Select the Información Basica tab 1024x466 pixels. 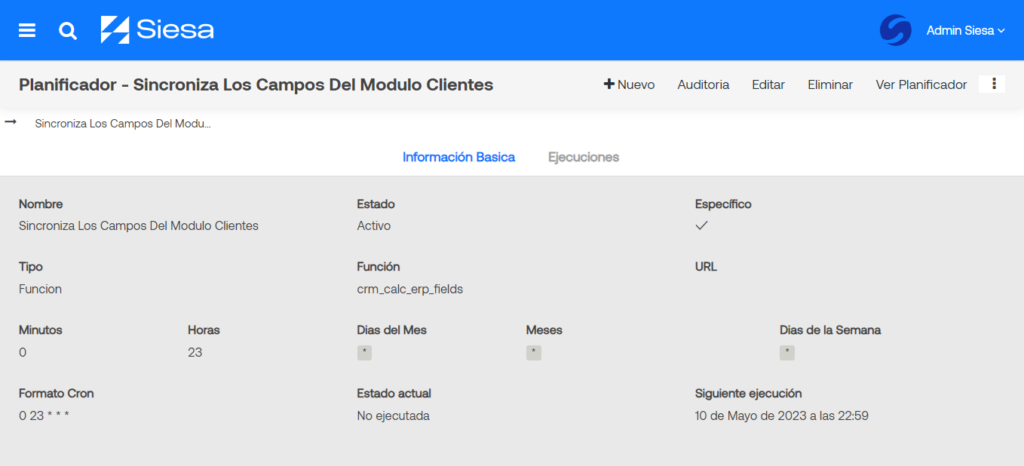coord(458,157)
